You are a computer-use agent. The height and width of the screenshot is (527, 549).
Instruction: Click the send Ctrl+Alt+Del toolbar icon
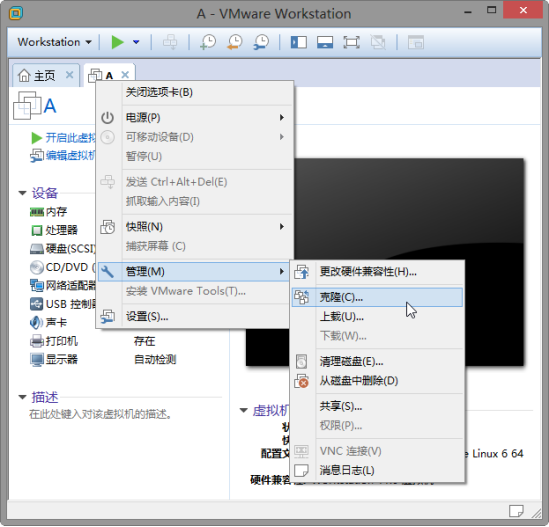point(170,42)
